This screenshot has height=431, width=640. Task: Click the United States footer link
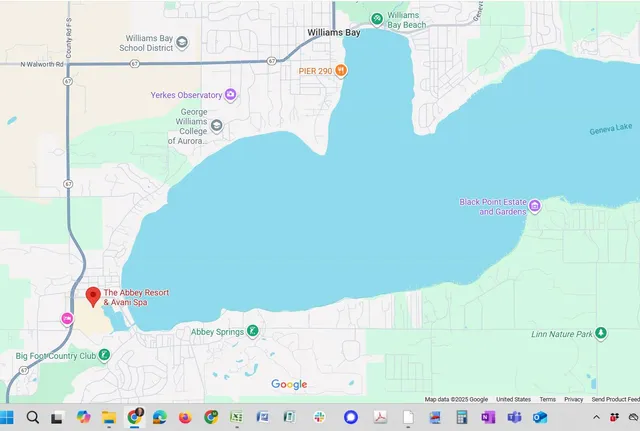point(513,399)
